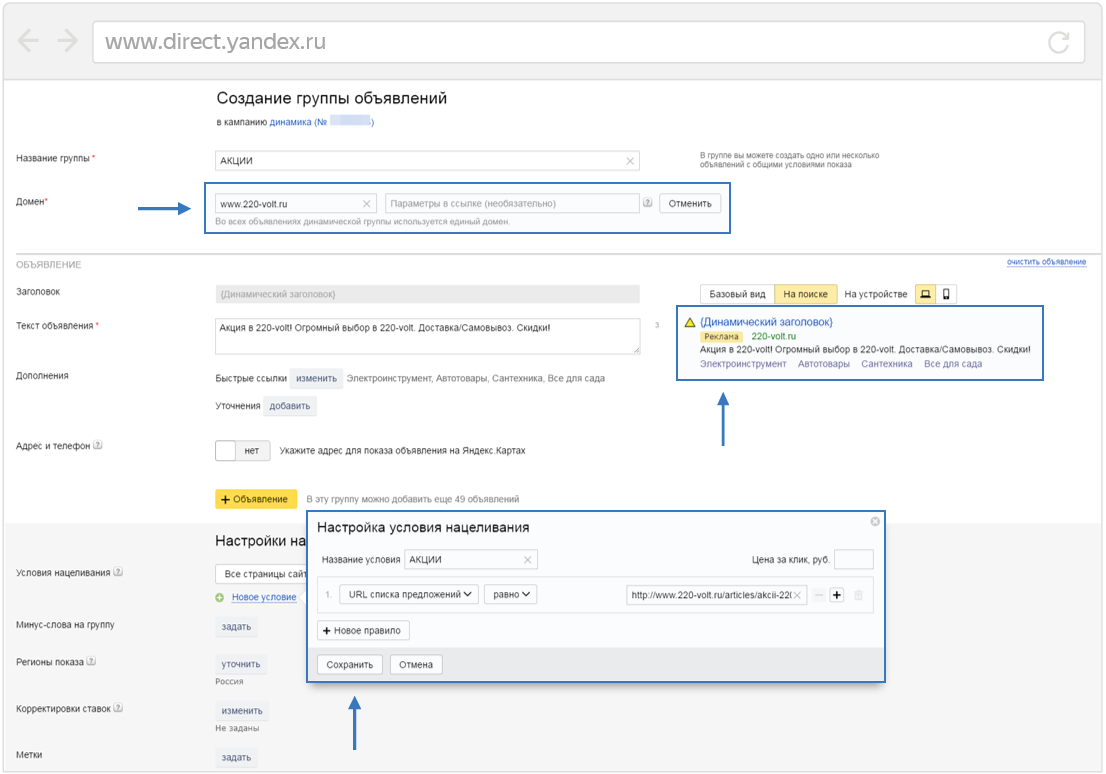Add new ad with + Объявление button
Image resolution: width=1106 pixels, height=774 pixels.
tap(256, 499)
